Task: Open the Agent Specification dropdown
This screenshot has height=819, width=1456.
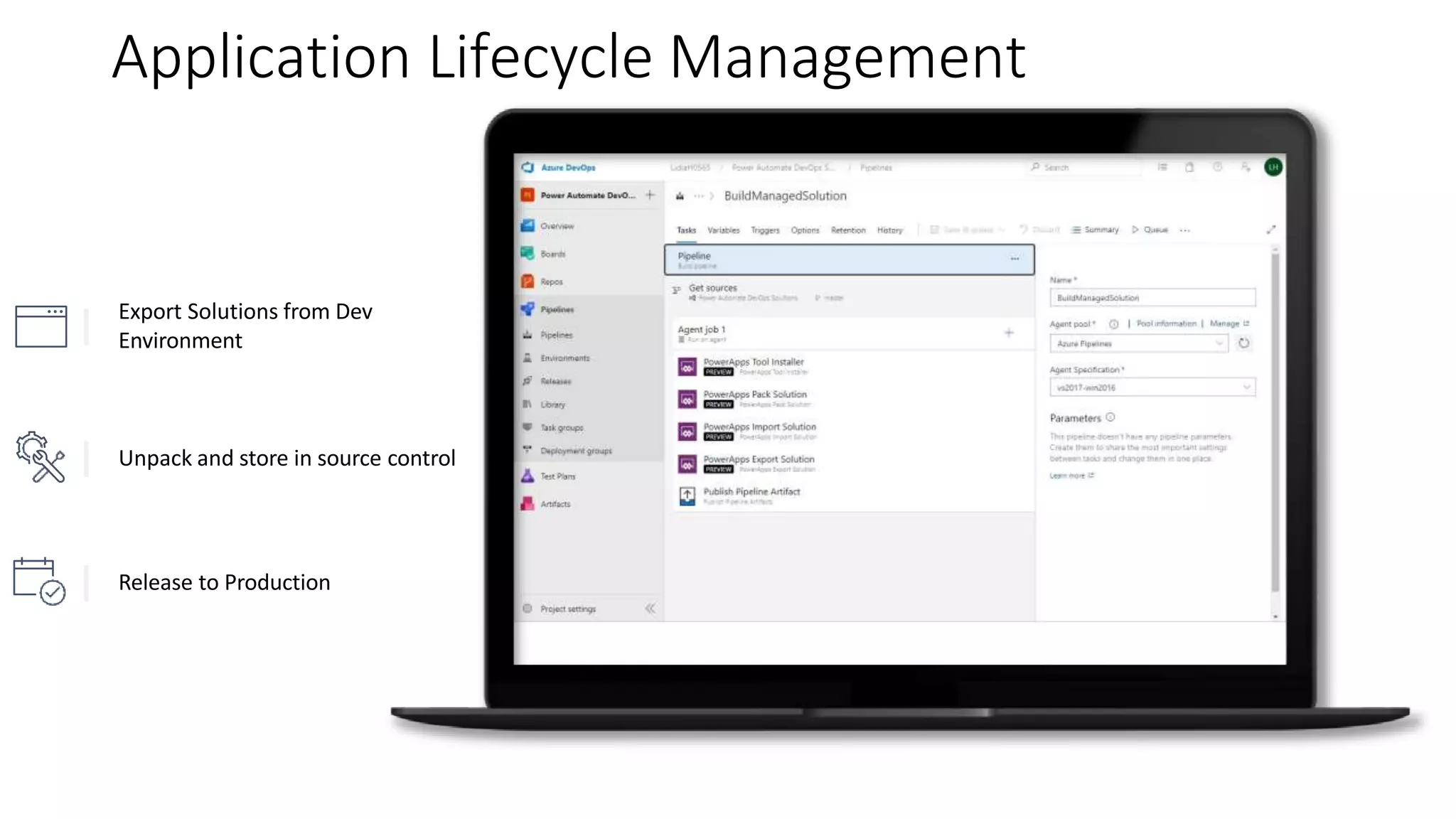Action: pos(1152,387)
